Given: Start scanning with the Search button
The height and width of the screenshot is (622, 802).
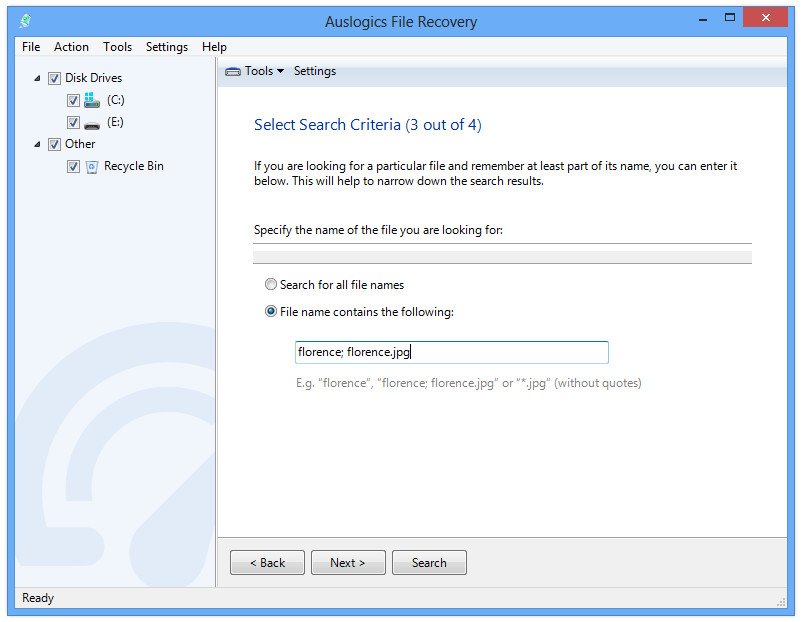Looking at the screenshot, I should pyautogui.click(x=429, y=563).
